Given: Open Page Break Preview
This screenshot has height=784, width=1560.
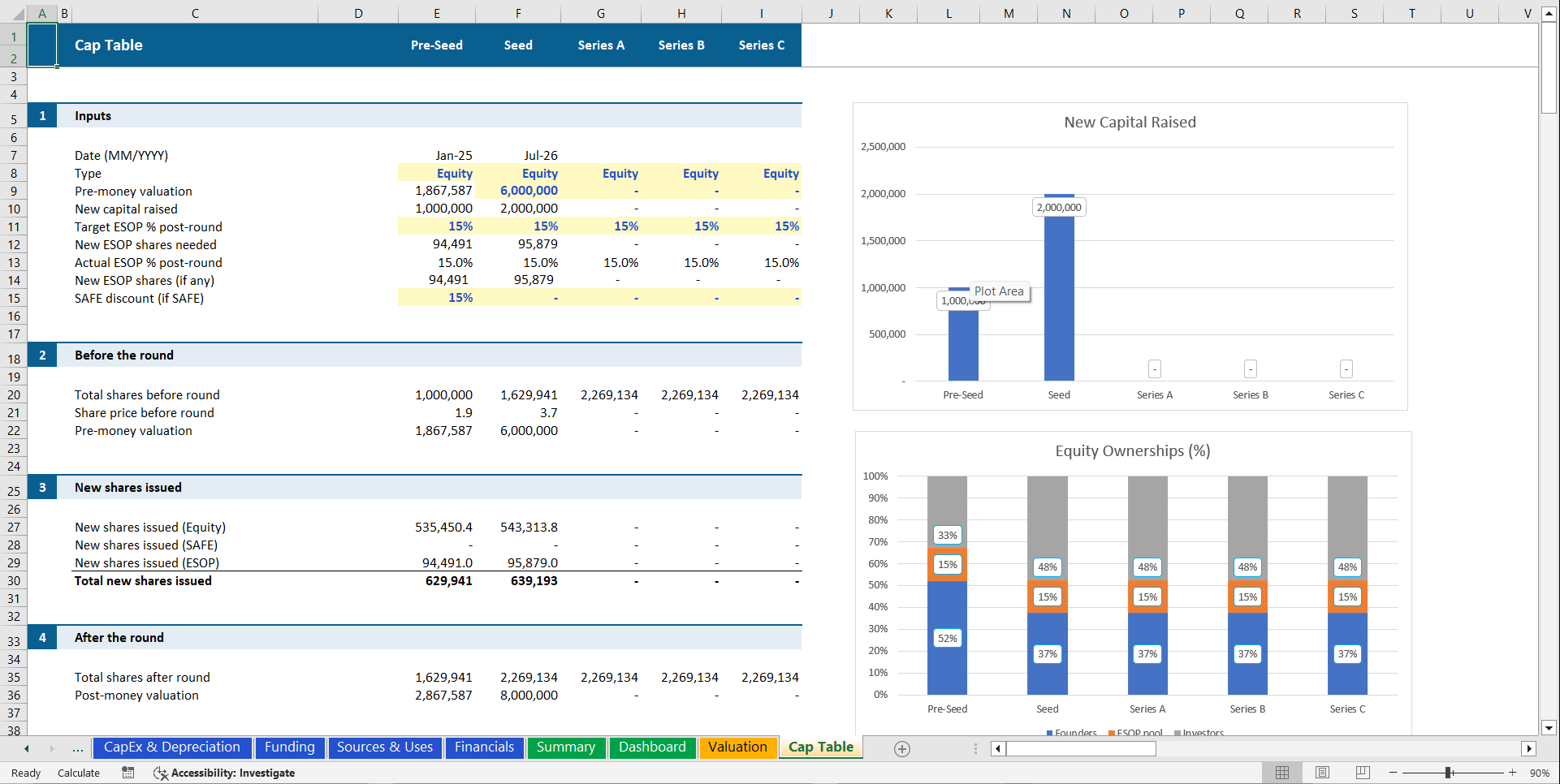Looking at the screenshot, I should pos(1362,773).
